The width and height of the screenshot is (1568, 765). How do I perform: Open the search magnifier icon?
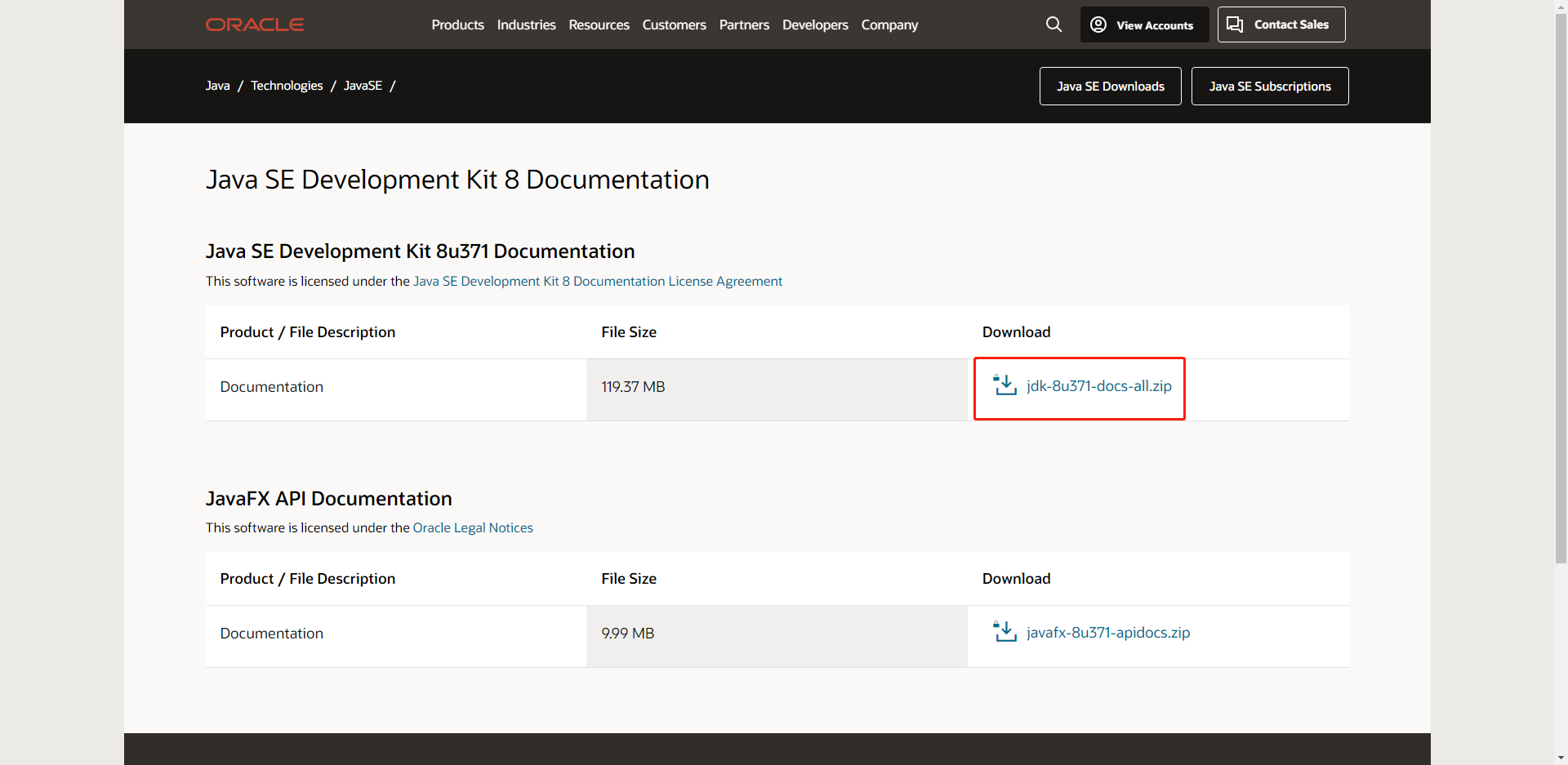point(1053,24)
